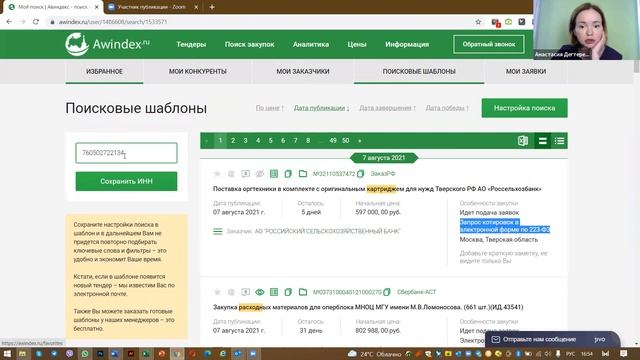Open tender Закупка расходных материалов
Screen dimensions: 640x360
(x=368, y=307)
